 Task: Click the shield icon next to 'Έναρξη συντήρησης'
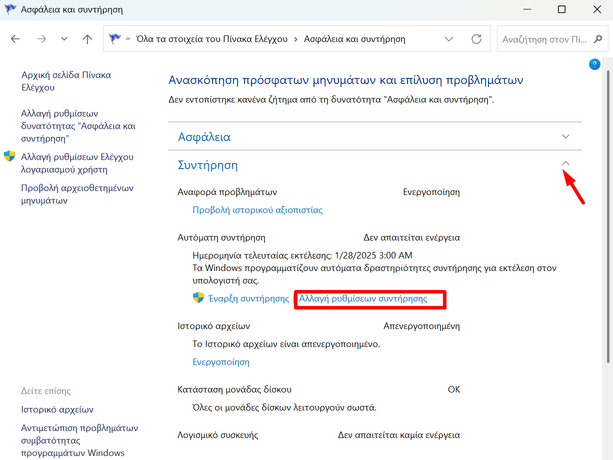click(199, 298)
